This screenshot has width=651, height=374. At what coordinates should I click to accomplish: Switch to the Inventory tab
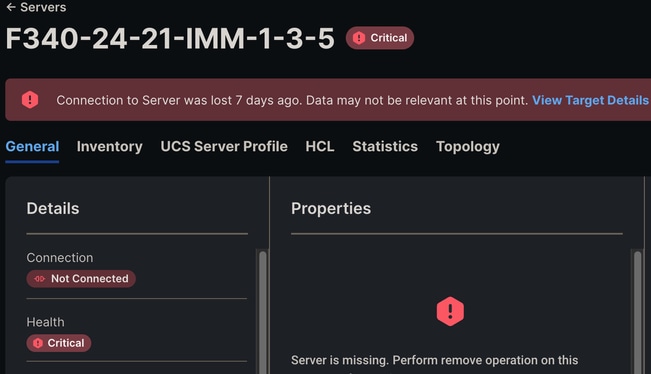(110, 147)
